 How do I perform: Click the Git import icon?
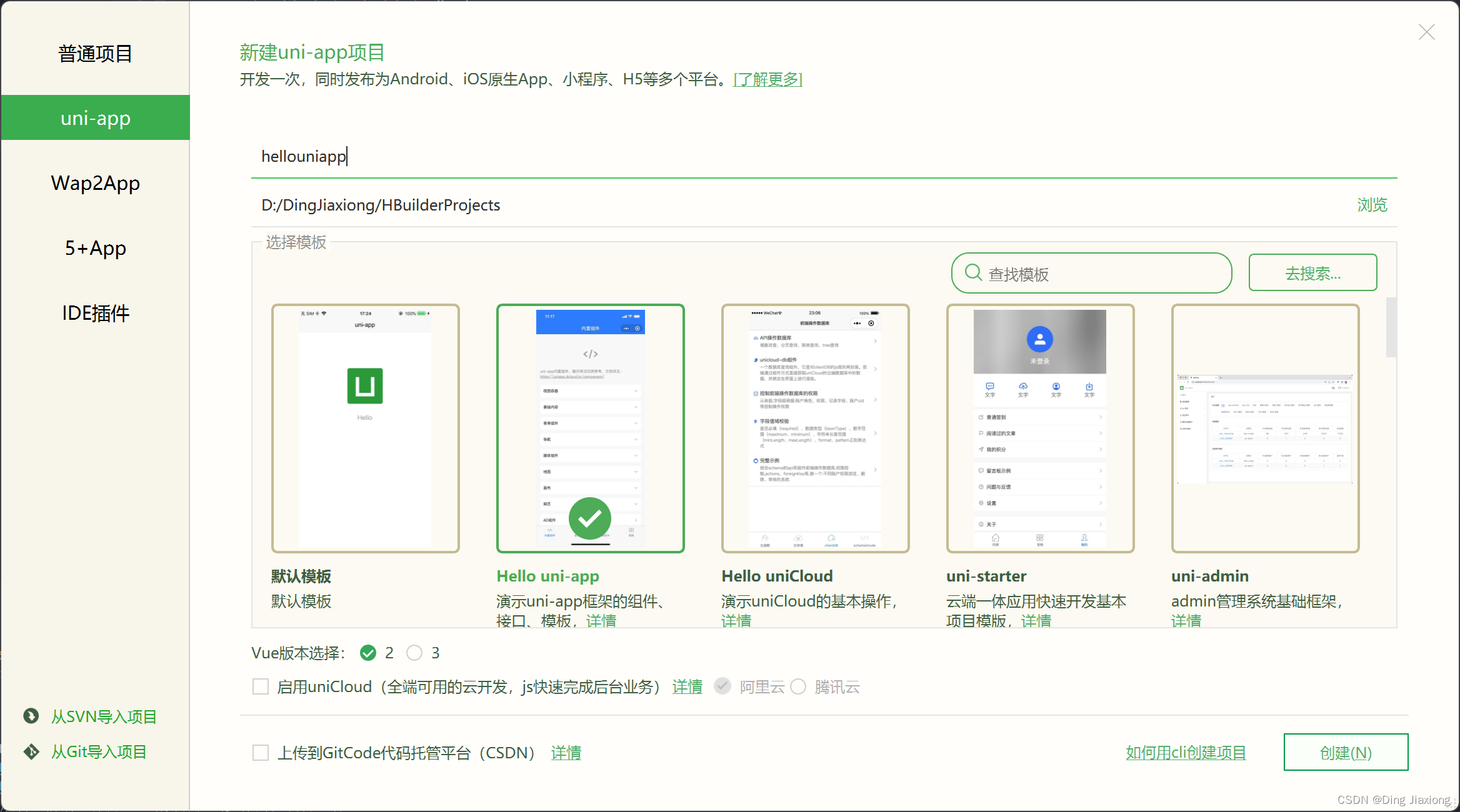click(x=31, y=751)
